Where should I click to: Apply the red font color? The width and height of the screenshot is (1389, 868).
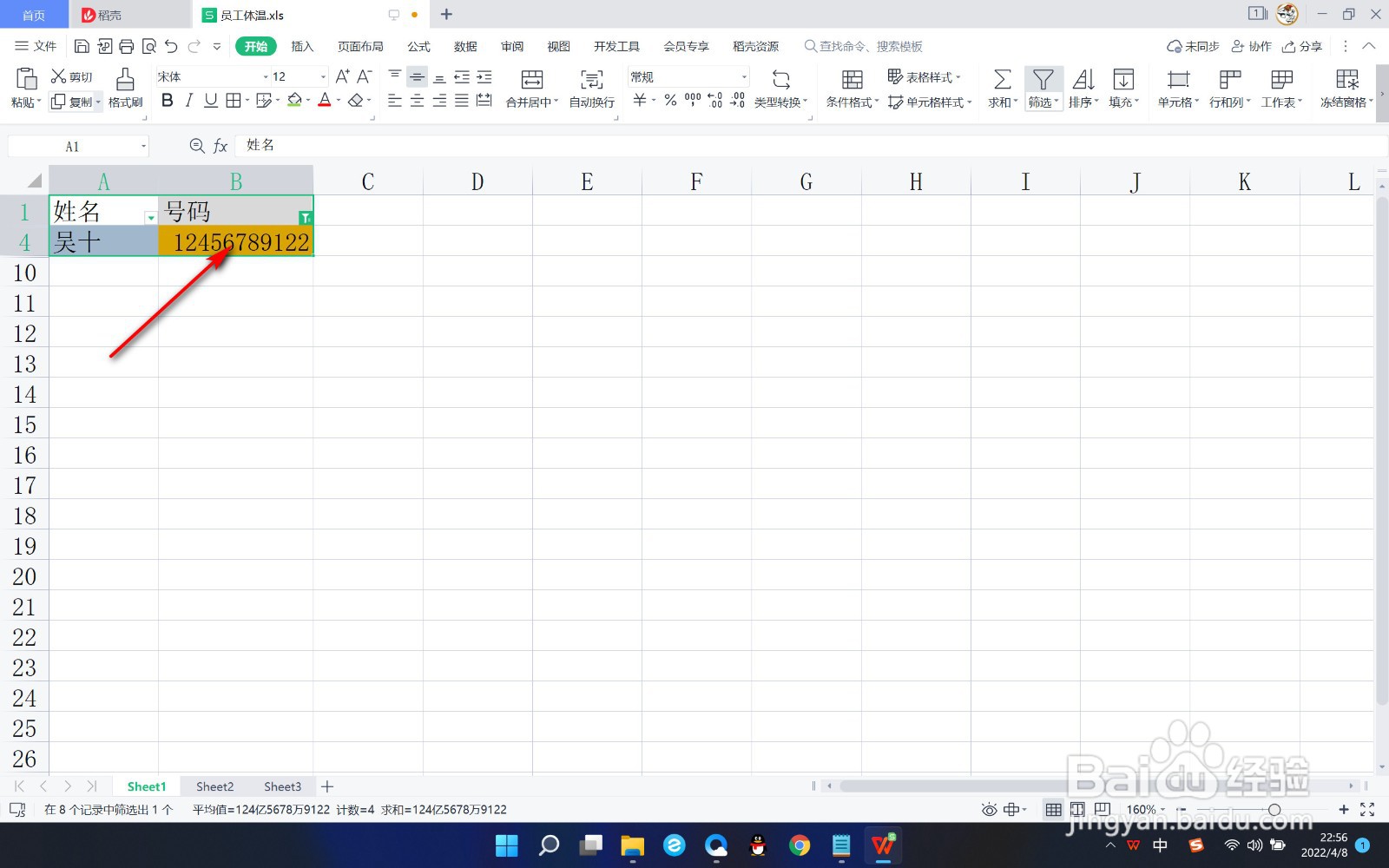coord(325,101)
